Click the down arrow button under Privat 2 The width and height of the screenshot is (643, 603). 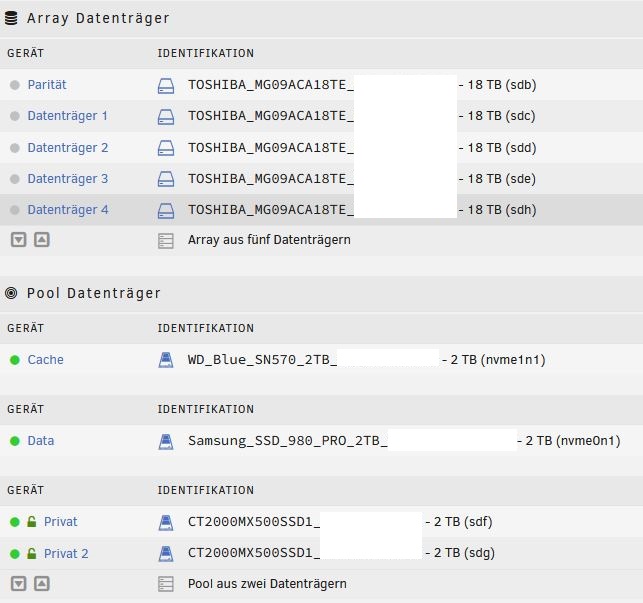[18, 583]
